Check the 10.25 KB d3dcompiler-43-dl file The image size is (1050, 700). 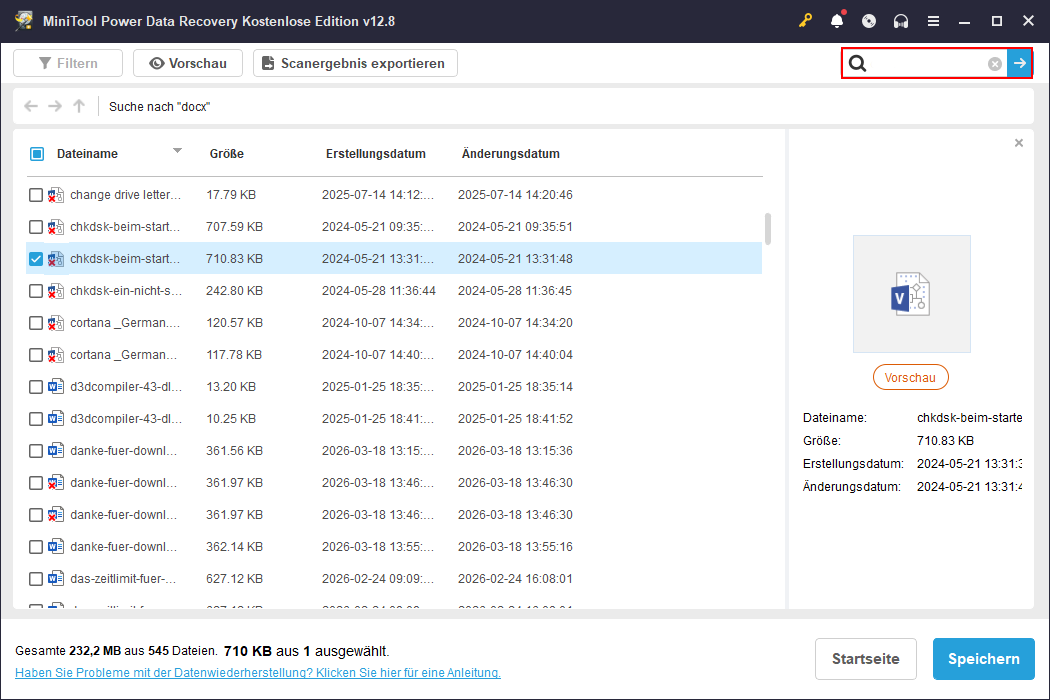(x=36, y=419)
